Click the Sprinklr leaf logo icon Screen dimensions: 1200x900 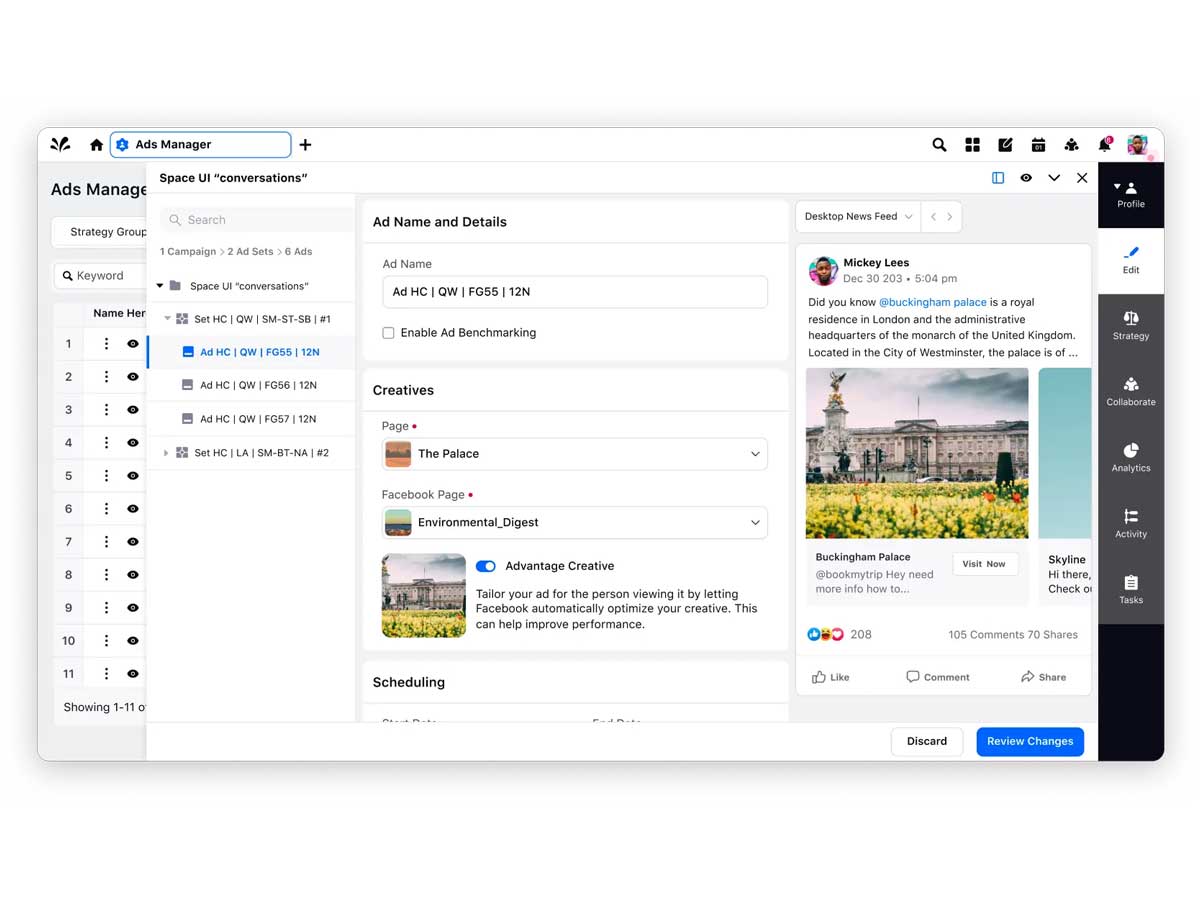click(x=60, y=144)
